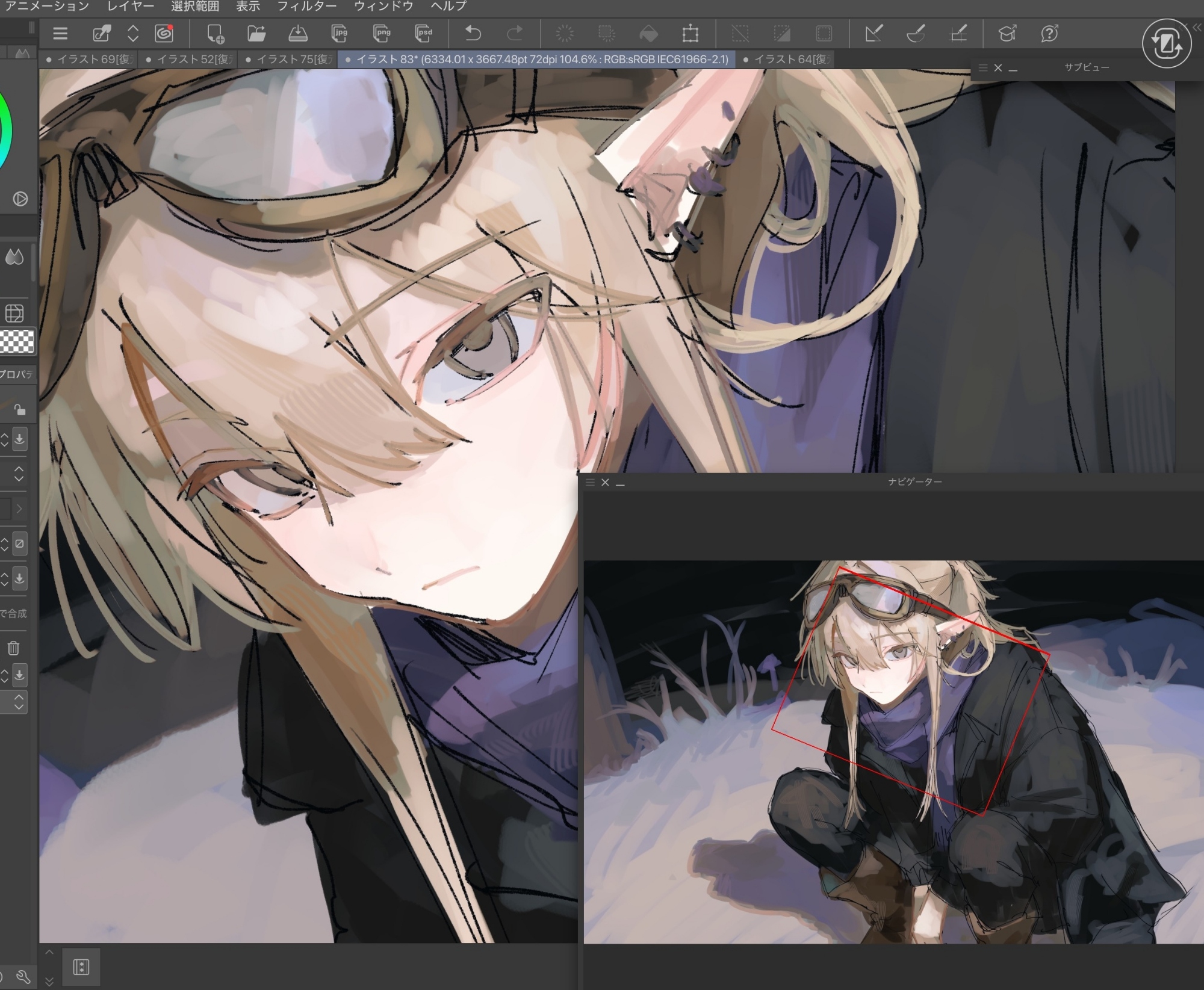
Task: Create a new canvas with New icon
Action: tap(215, 34)
